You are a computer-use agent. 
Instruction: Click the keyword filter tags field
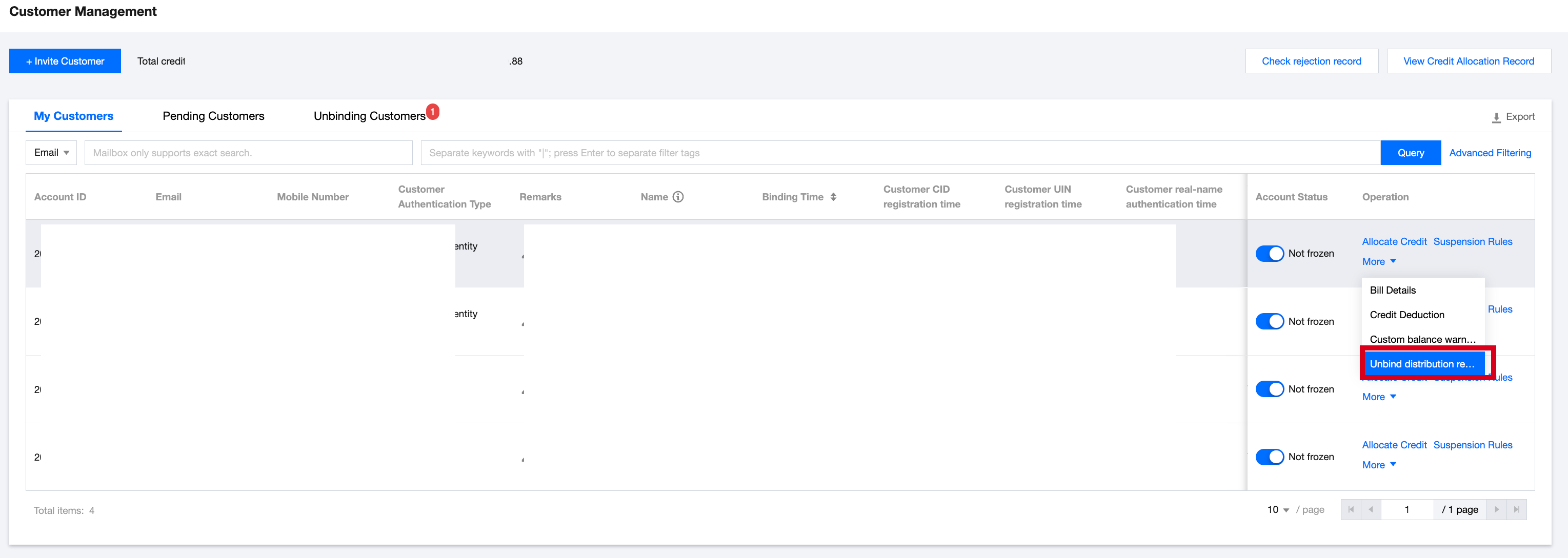pos(900,153)
